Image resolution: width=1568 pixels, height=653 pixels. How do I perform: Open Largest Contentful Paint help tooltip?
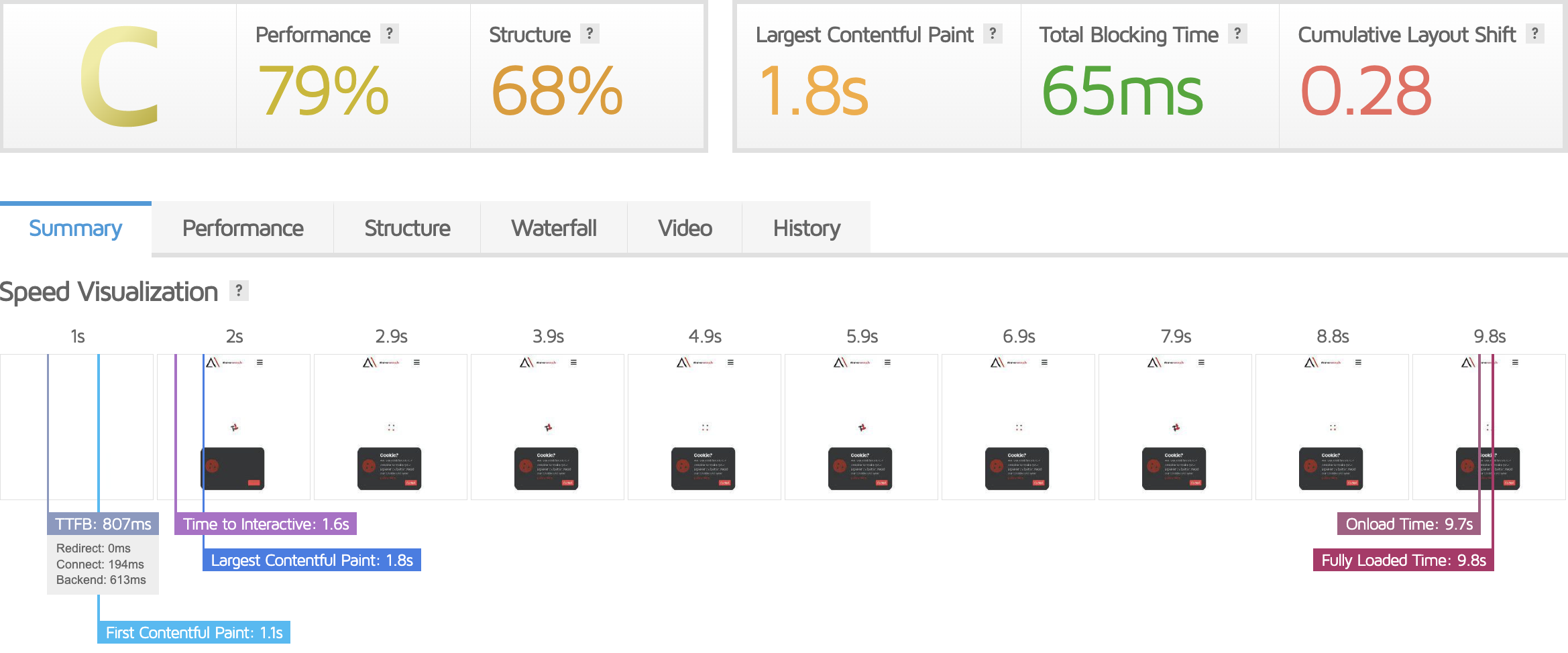[993, 34]
